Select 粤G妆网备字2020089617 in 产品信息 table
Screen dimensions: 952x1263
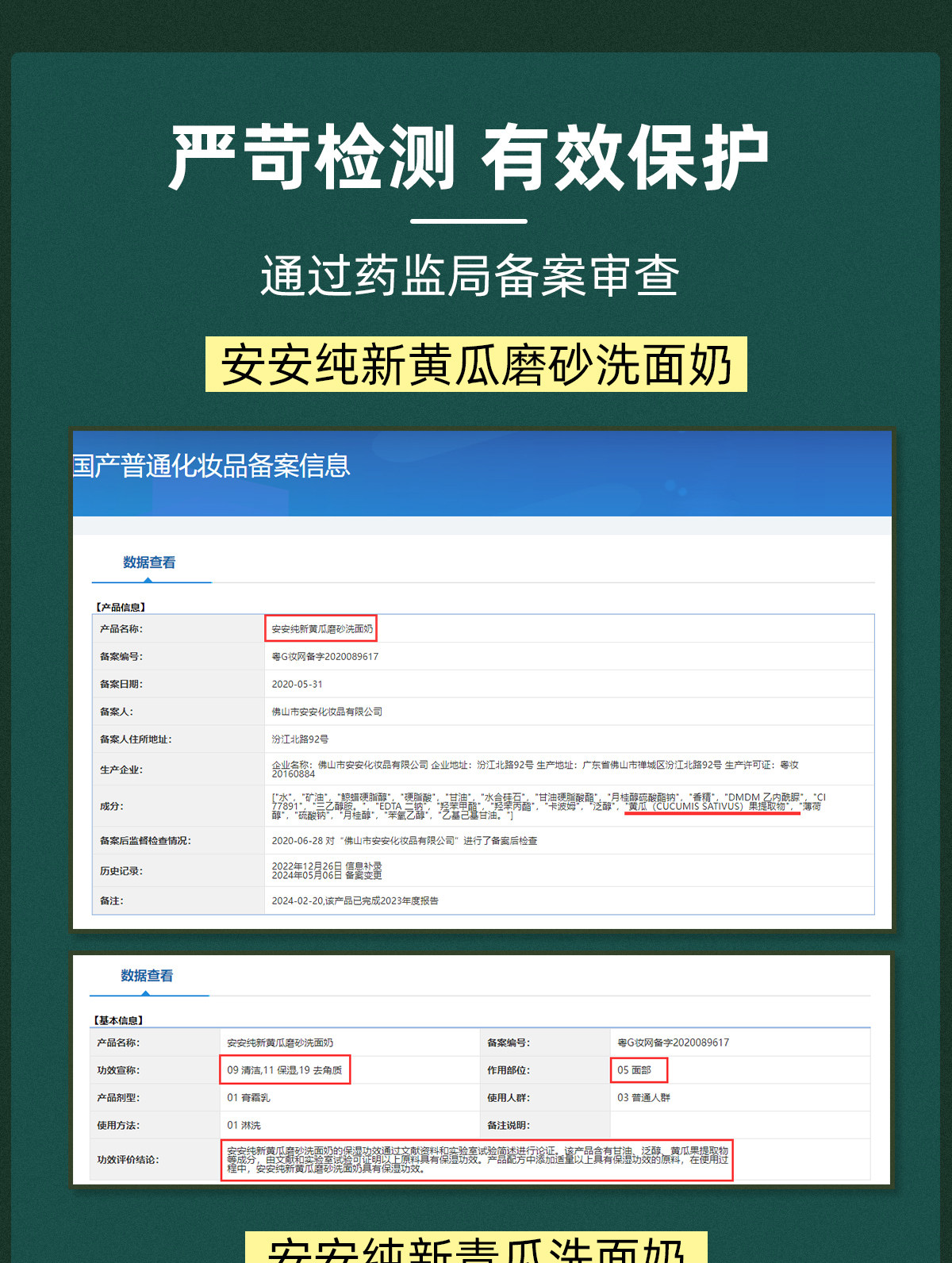(325, 657)
